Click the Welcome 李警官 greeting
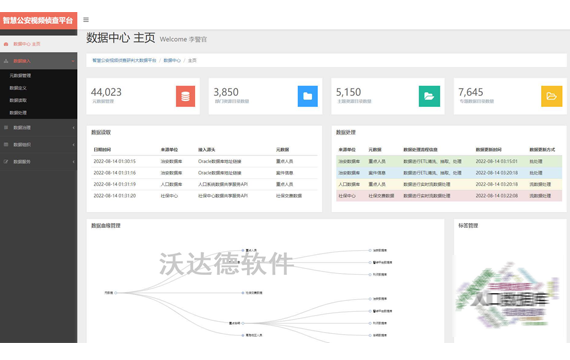Viewport: 570px width, 360px height. point(183,39)
